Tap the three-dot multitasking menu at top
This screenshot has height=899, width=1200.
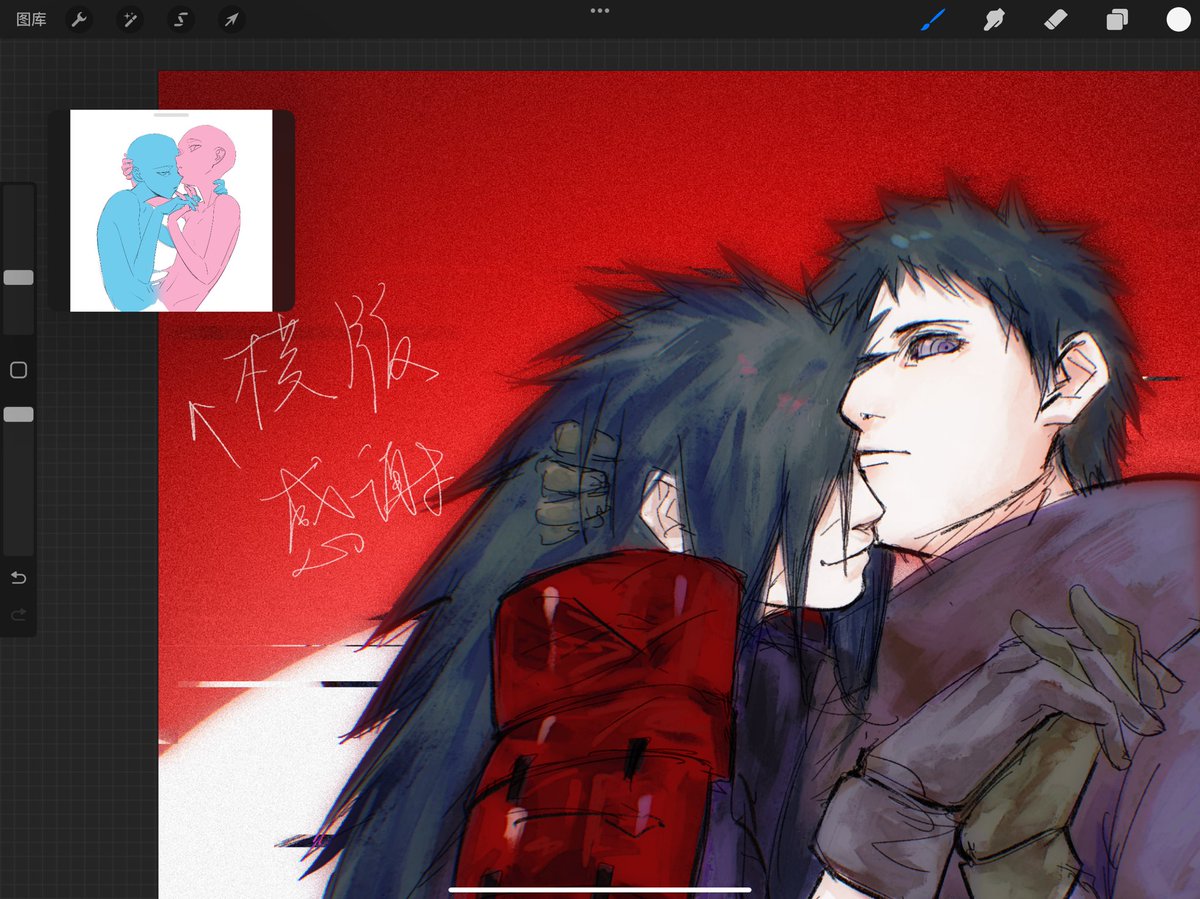[600, 11]
